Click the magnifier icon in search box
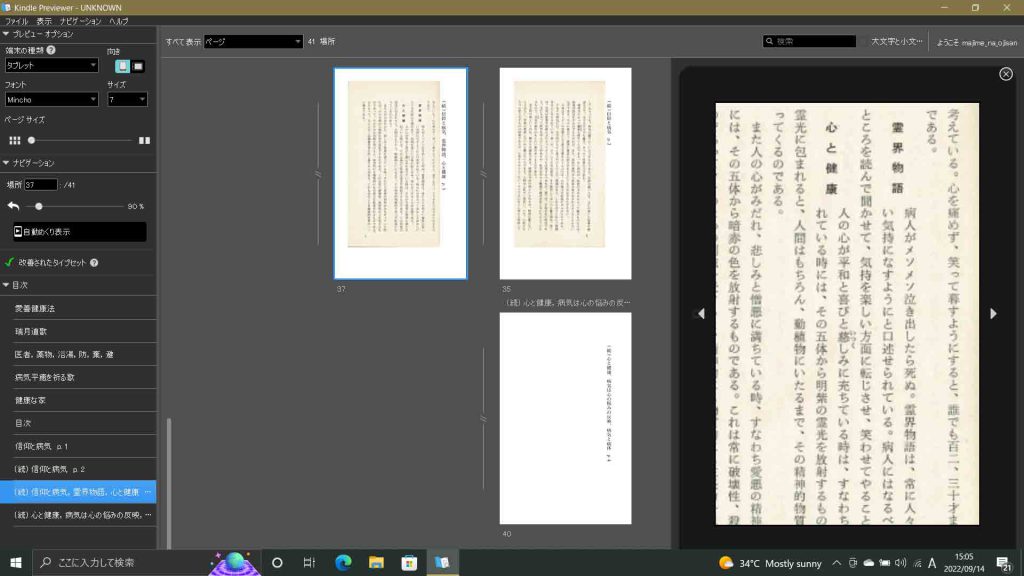 (x=769, y=41)
